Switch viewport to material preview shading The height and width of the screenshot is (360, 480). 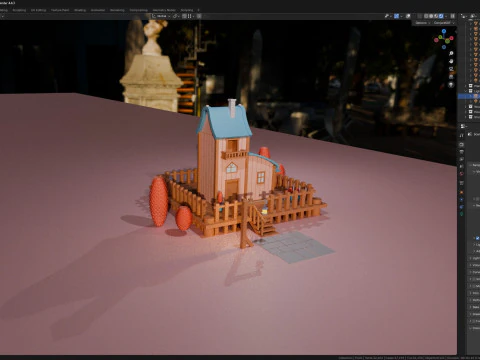(436, 16)
